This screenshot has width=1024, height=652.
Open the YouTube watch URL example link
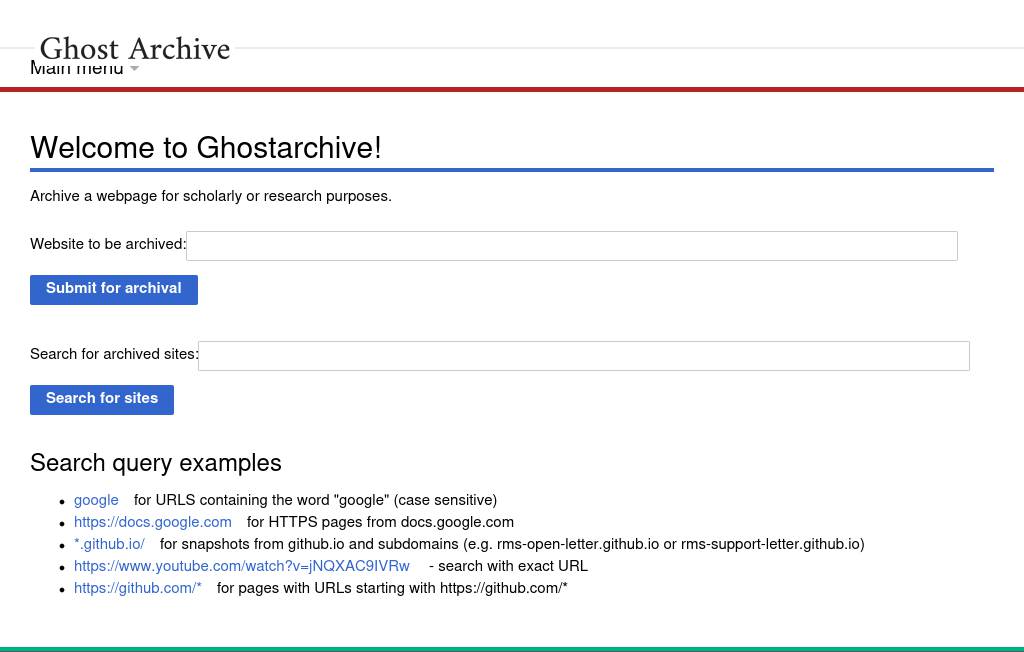(242, 567)
